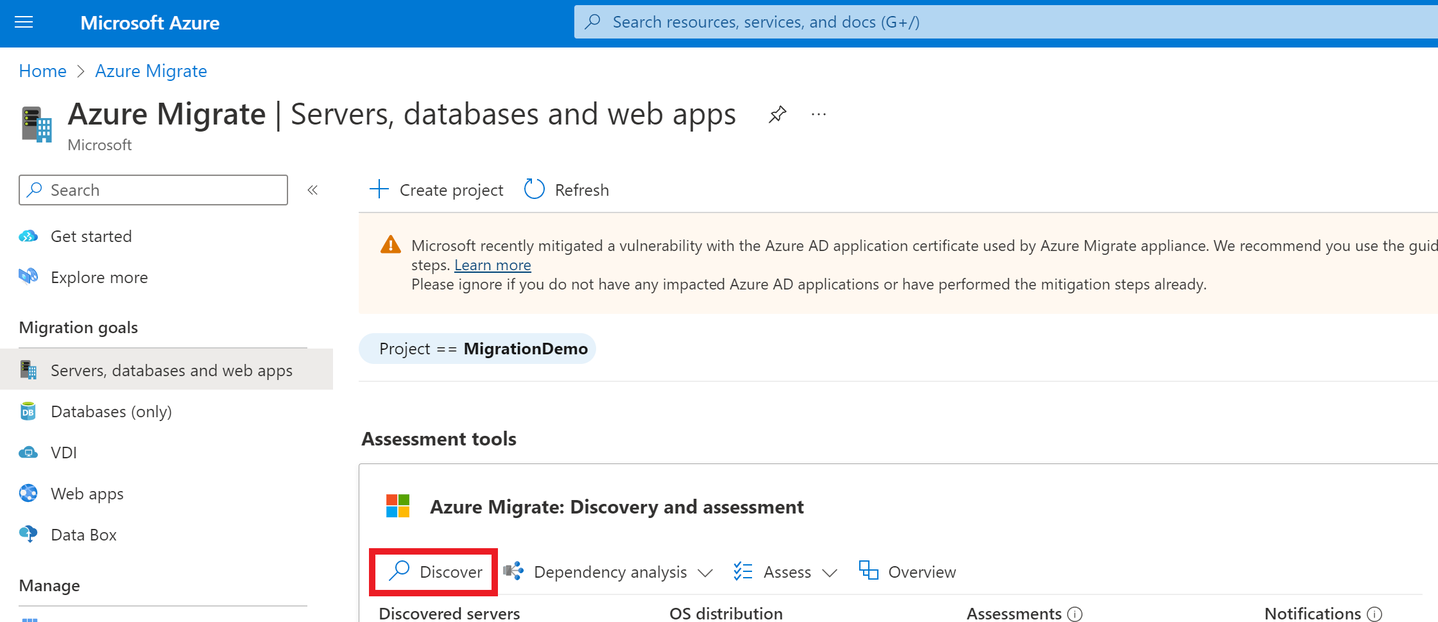Click the Manage section heading
The height and width of the screenshot is (622, 1438).
[49, 585]
